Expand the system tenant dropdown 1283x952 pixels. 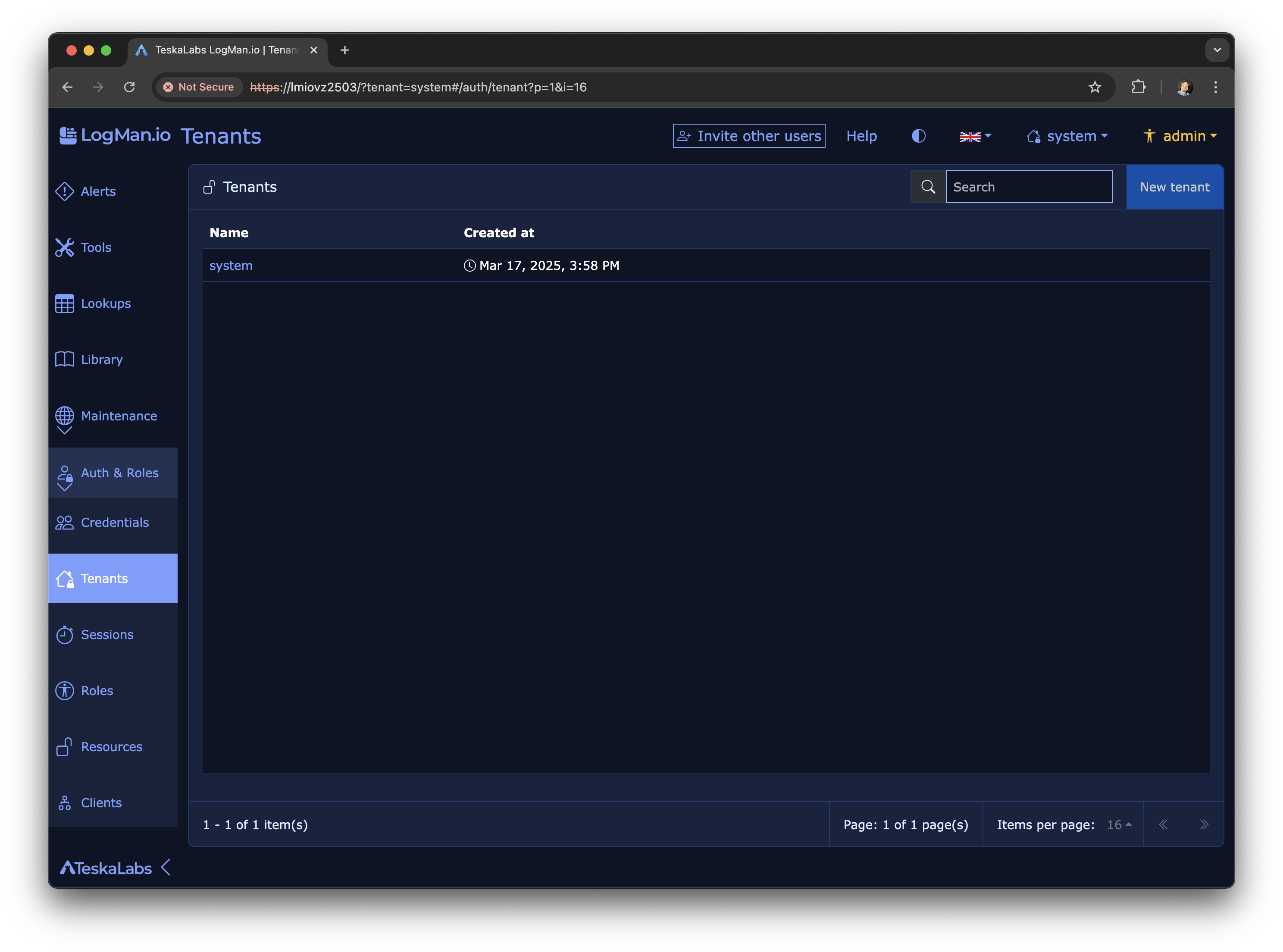1067,137
